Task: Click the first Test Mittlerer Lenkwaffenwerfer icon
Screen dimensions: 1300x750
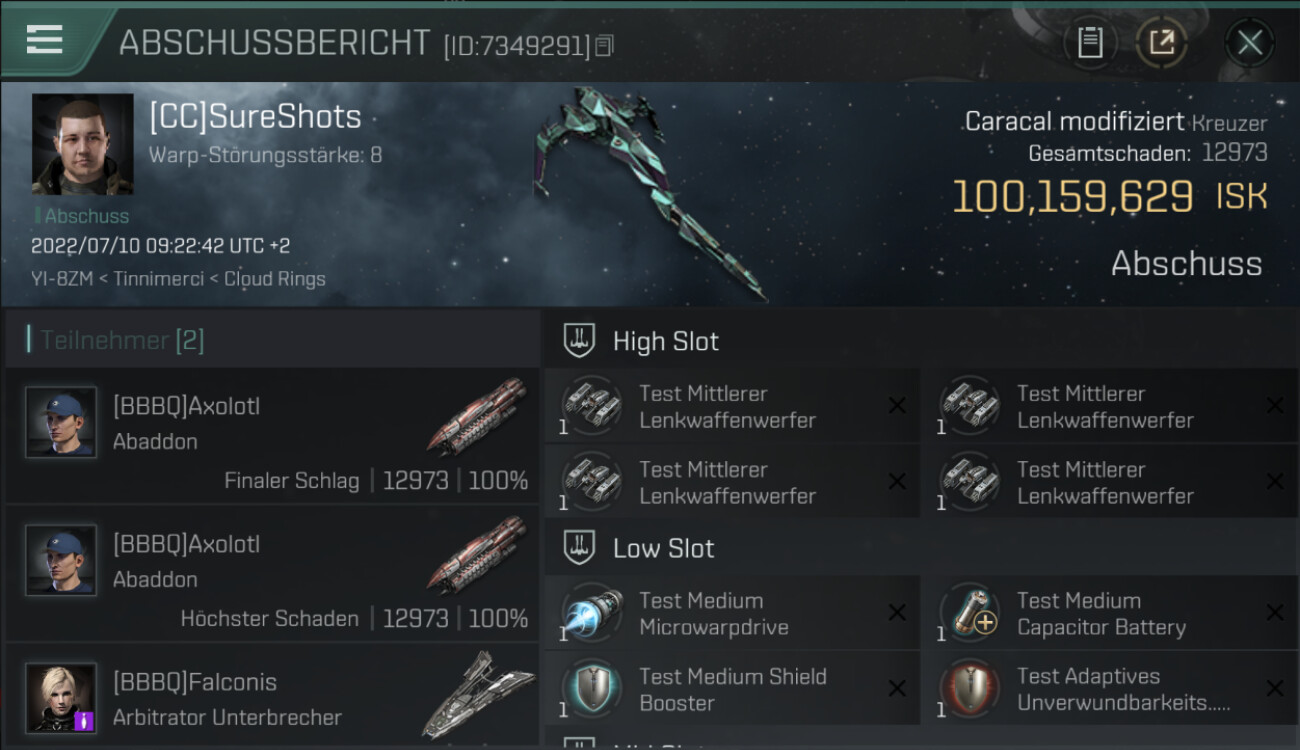Action: pyautogui.click(x=591, y=407)
